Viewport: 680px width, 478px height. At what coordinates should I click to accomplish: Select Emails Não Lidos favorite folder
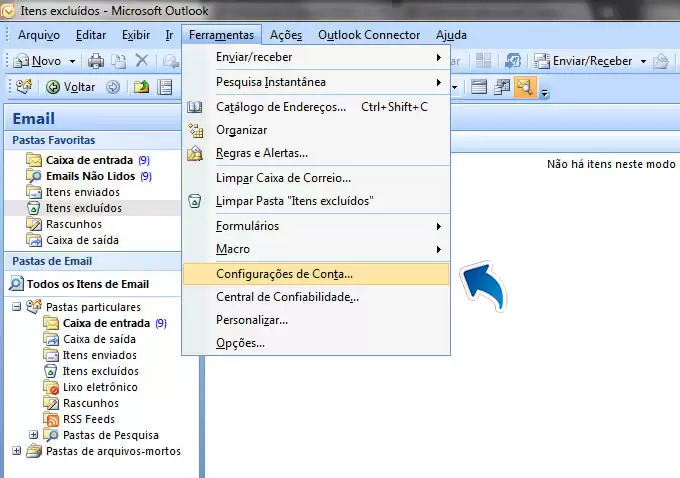(91, 176)
